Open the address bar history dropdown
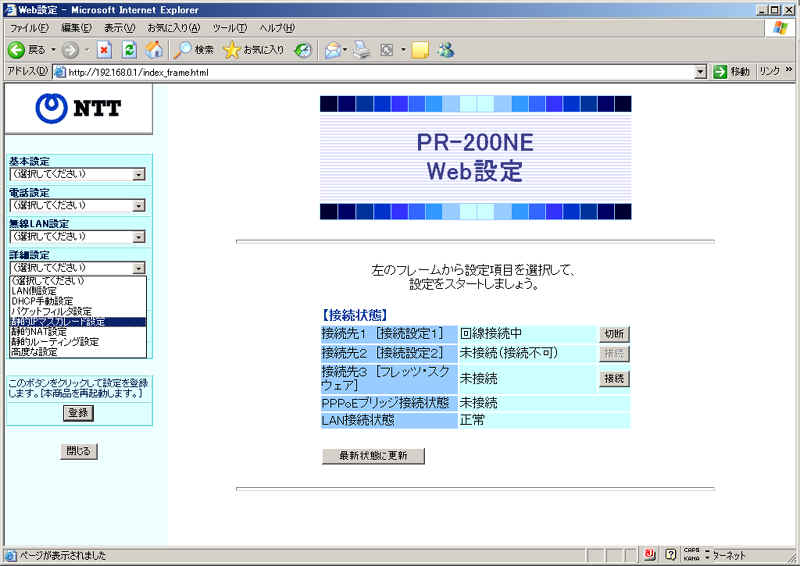The image size is (800, 566). click(x=701, y=72)
